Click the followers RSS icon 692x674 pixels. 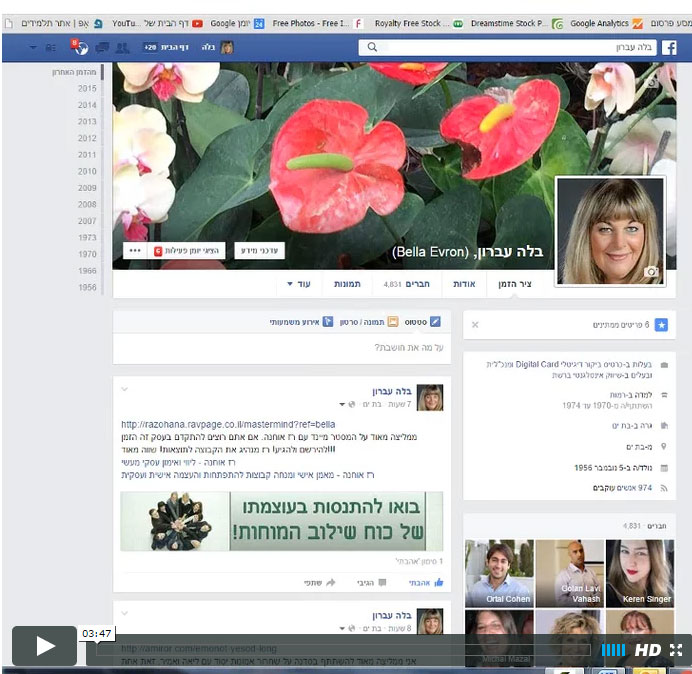[664, 488]
